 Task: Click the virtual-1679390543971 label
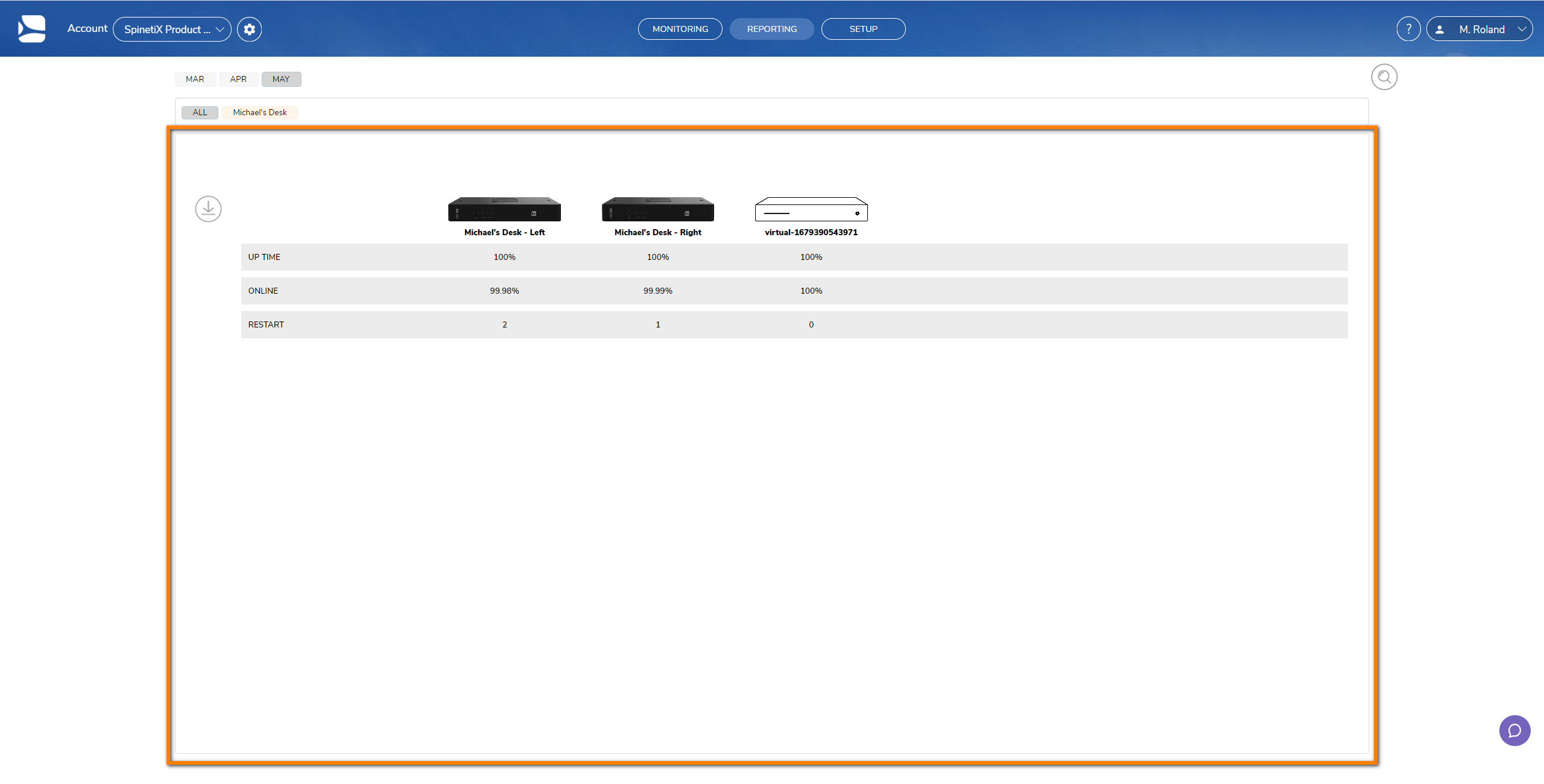tap(811, 232)
